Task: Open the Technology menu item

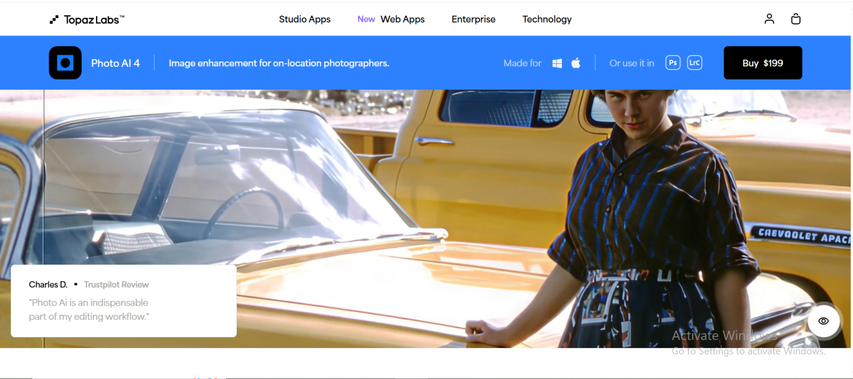Action: pyautogui.click(x=547, y=19)
